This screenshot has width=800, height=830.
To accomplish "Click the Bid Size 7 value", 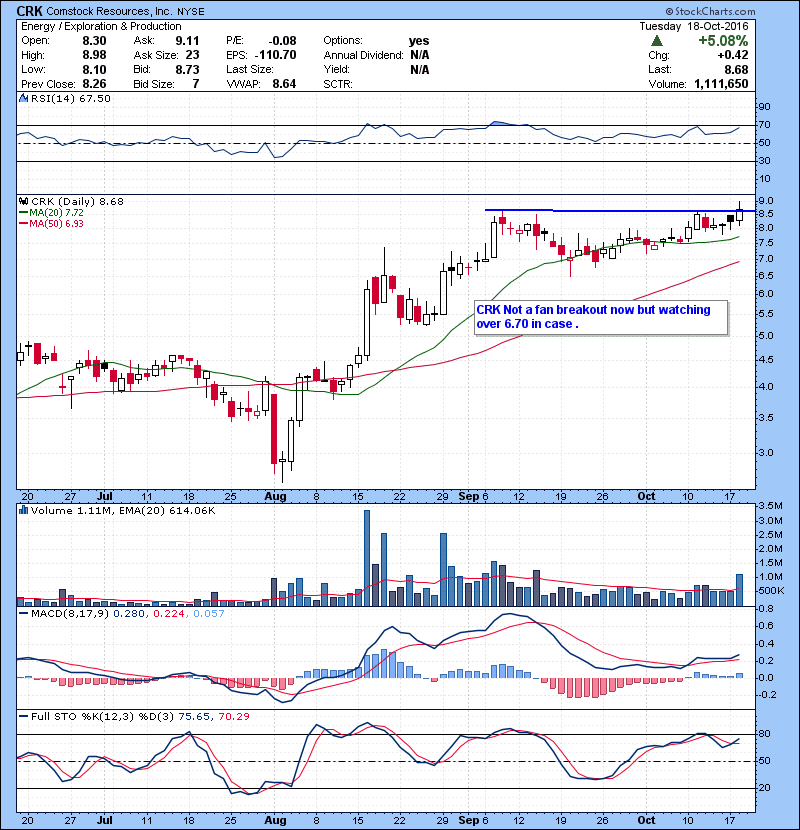I will click(196, 84).
